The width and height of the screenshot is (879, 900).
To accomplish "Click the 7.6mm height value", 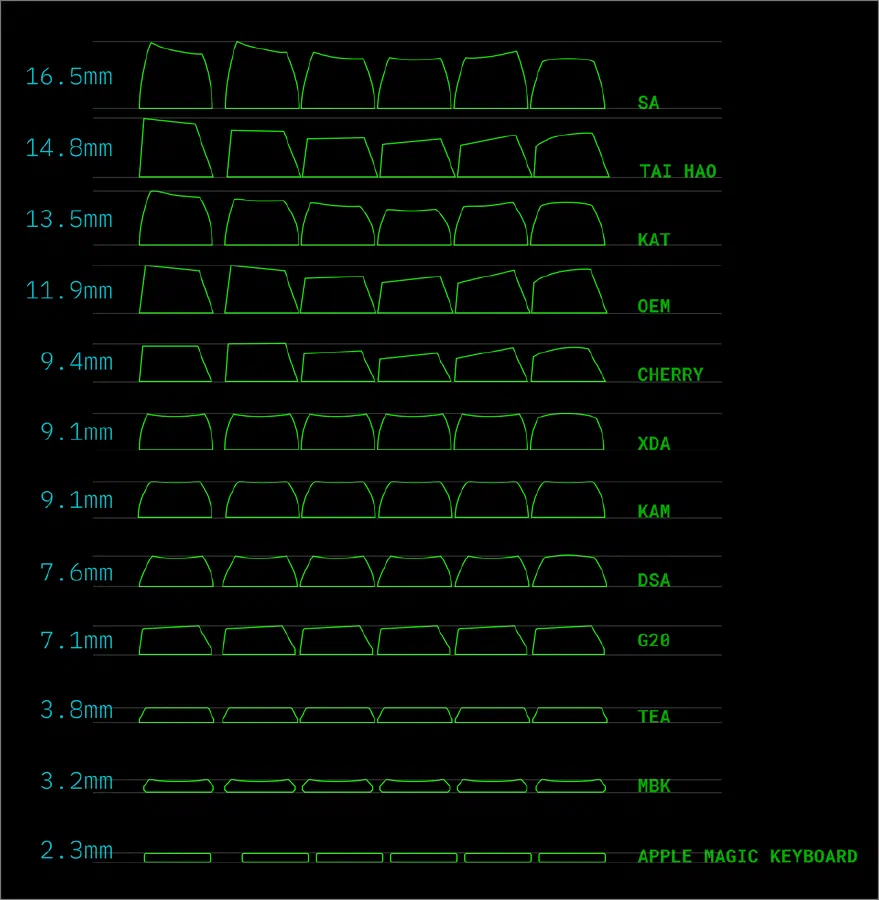I will pos(76,573).
